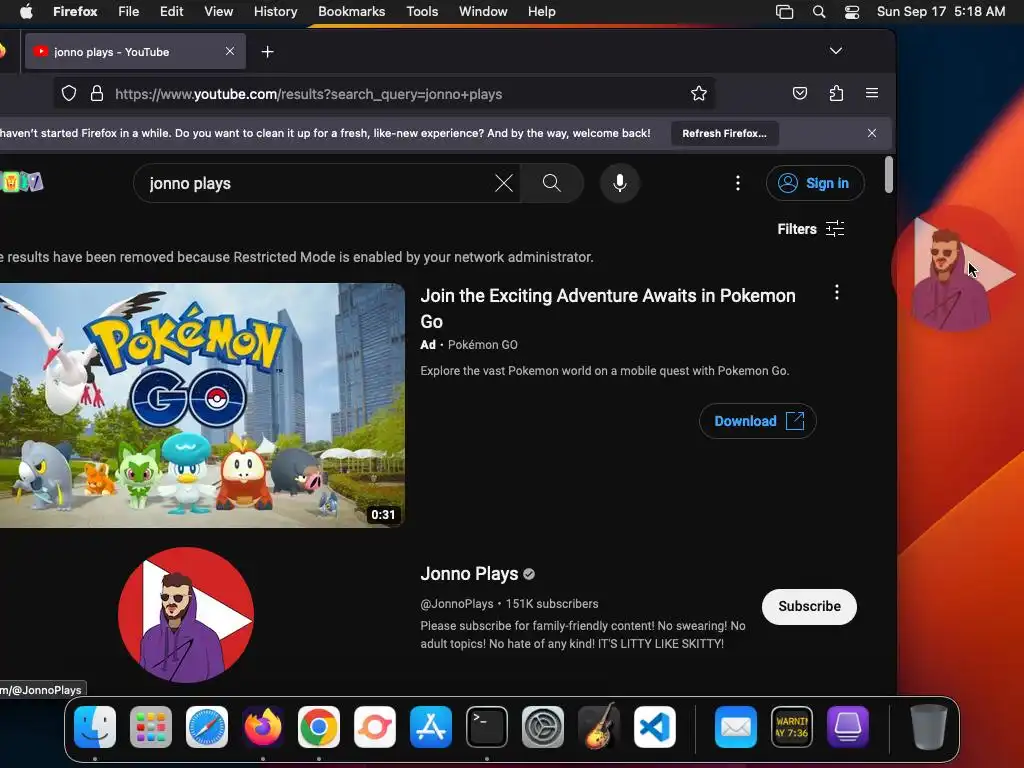The width and height of the screenshot is (1024, 768).
Task: Open the Firefox application menu
Action: pos(75,12)
